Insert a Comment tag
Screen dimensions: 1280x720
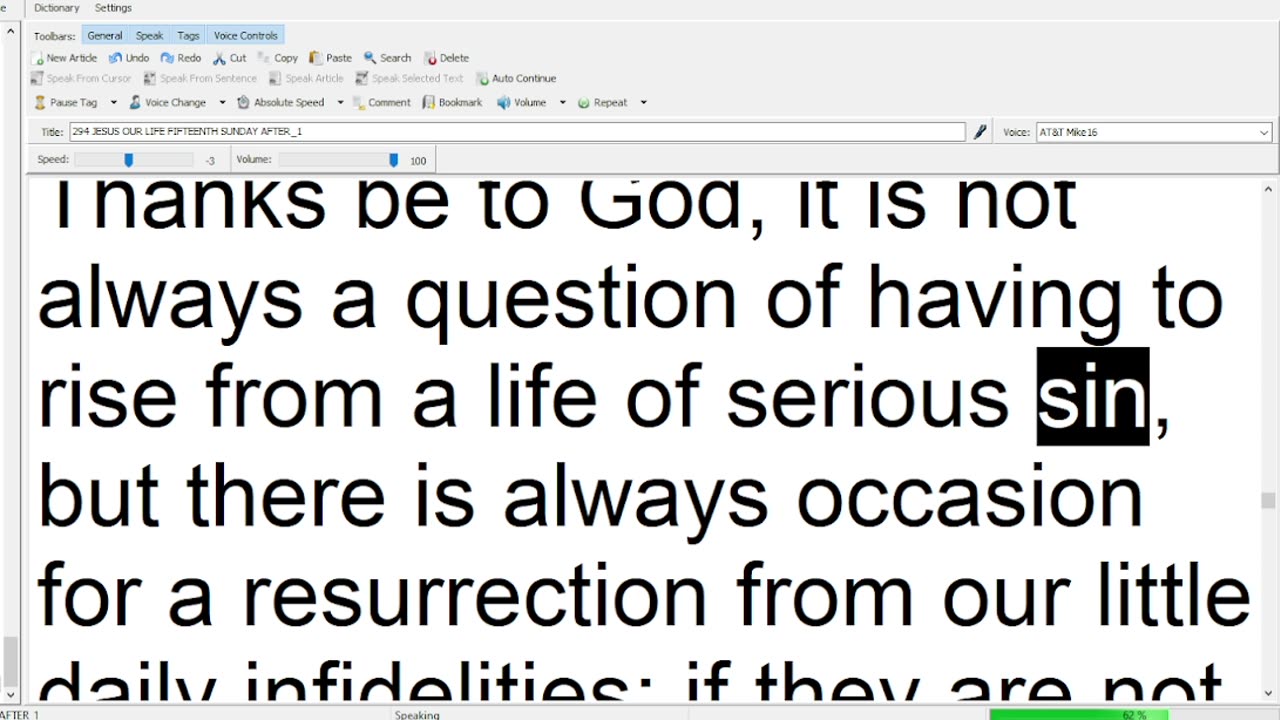pyautogui.click(x=381, y=102)
